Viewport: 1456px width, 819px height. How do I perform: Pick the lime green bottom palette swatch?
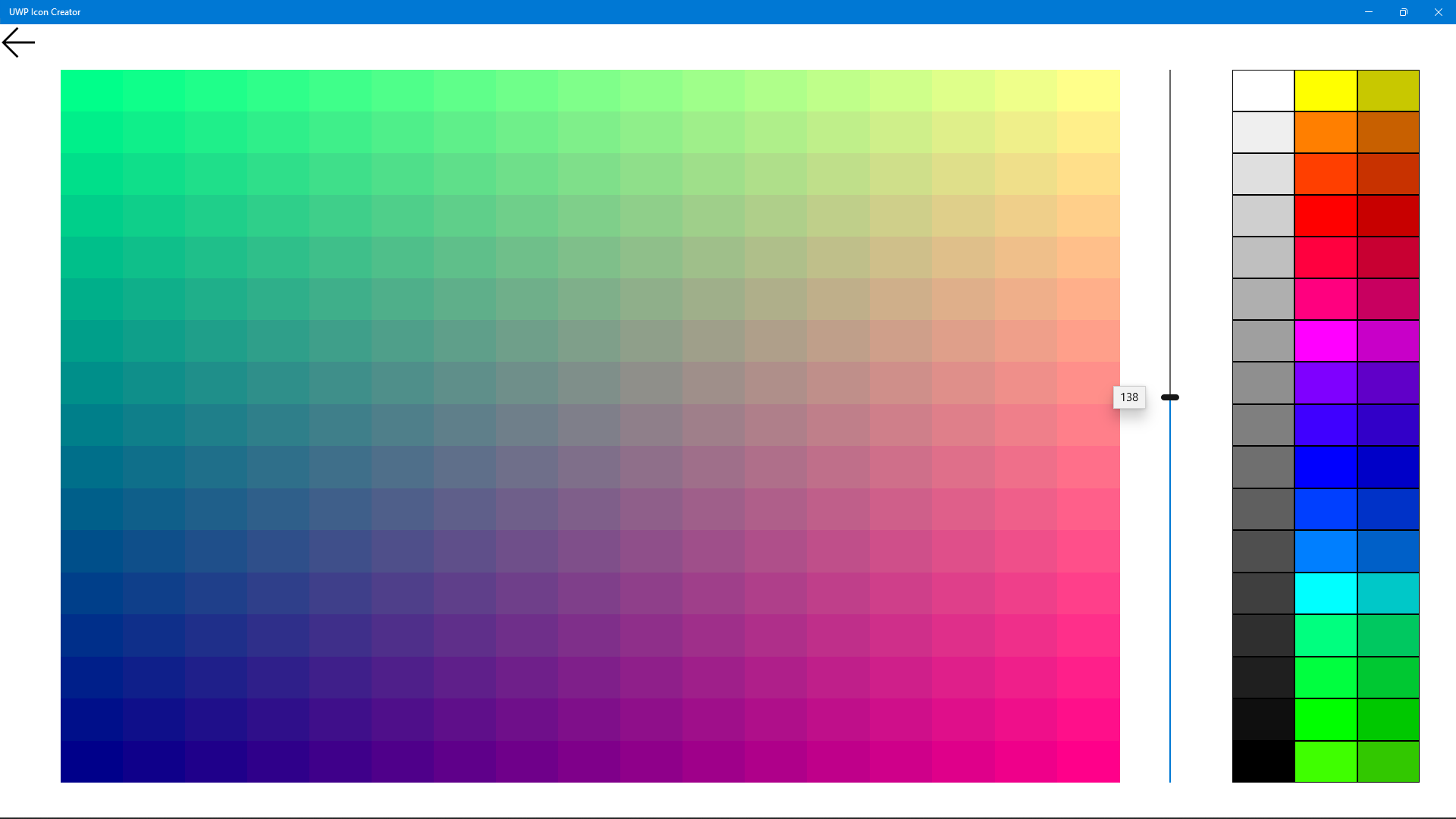1326,761
